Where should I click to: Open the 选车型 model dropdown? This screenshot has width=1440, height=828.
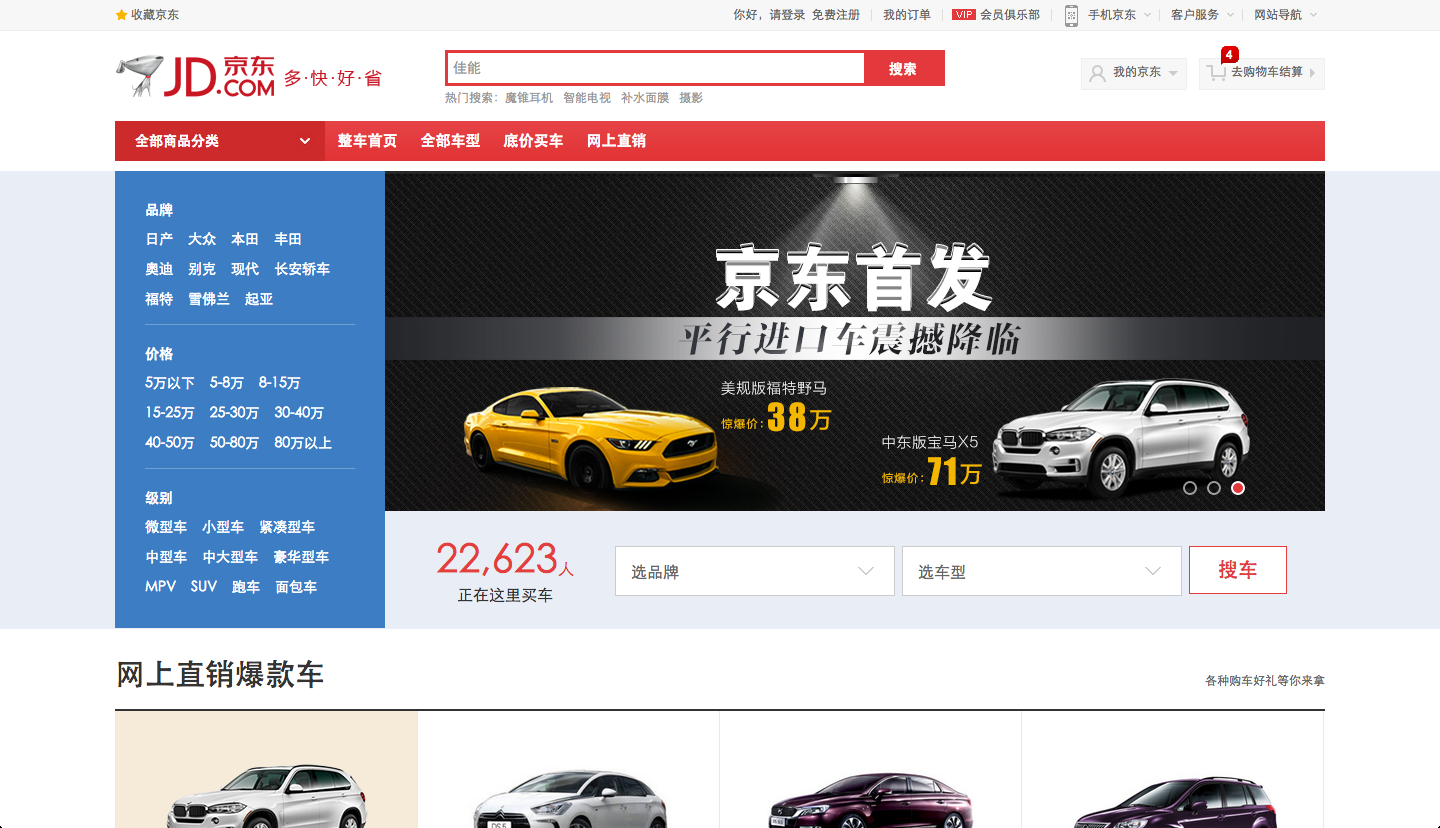(x=1042, y=571)
